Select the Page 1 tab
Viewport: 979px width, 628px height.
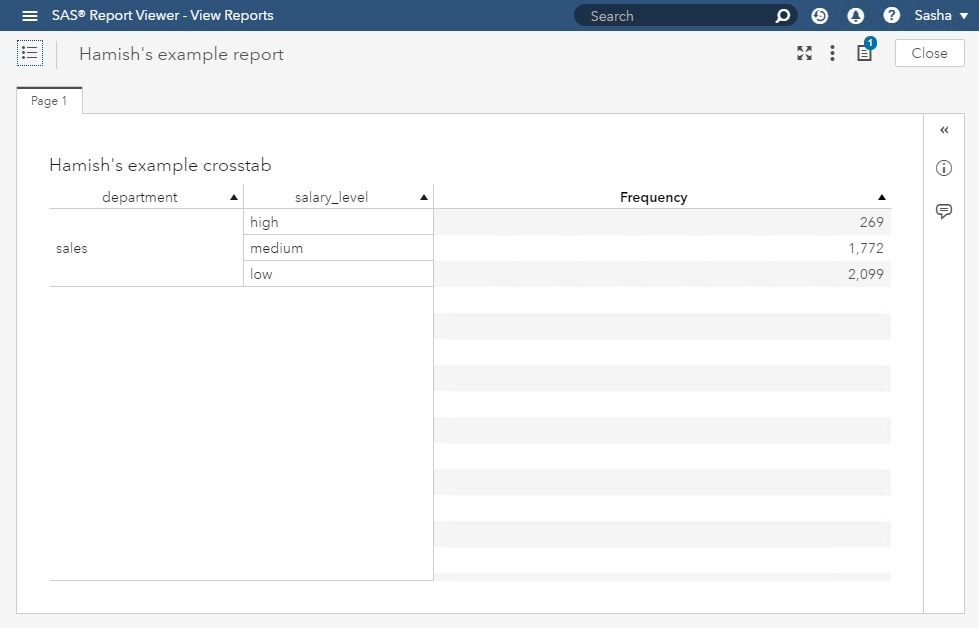click(x=49, y=101)
